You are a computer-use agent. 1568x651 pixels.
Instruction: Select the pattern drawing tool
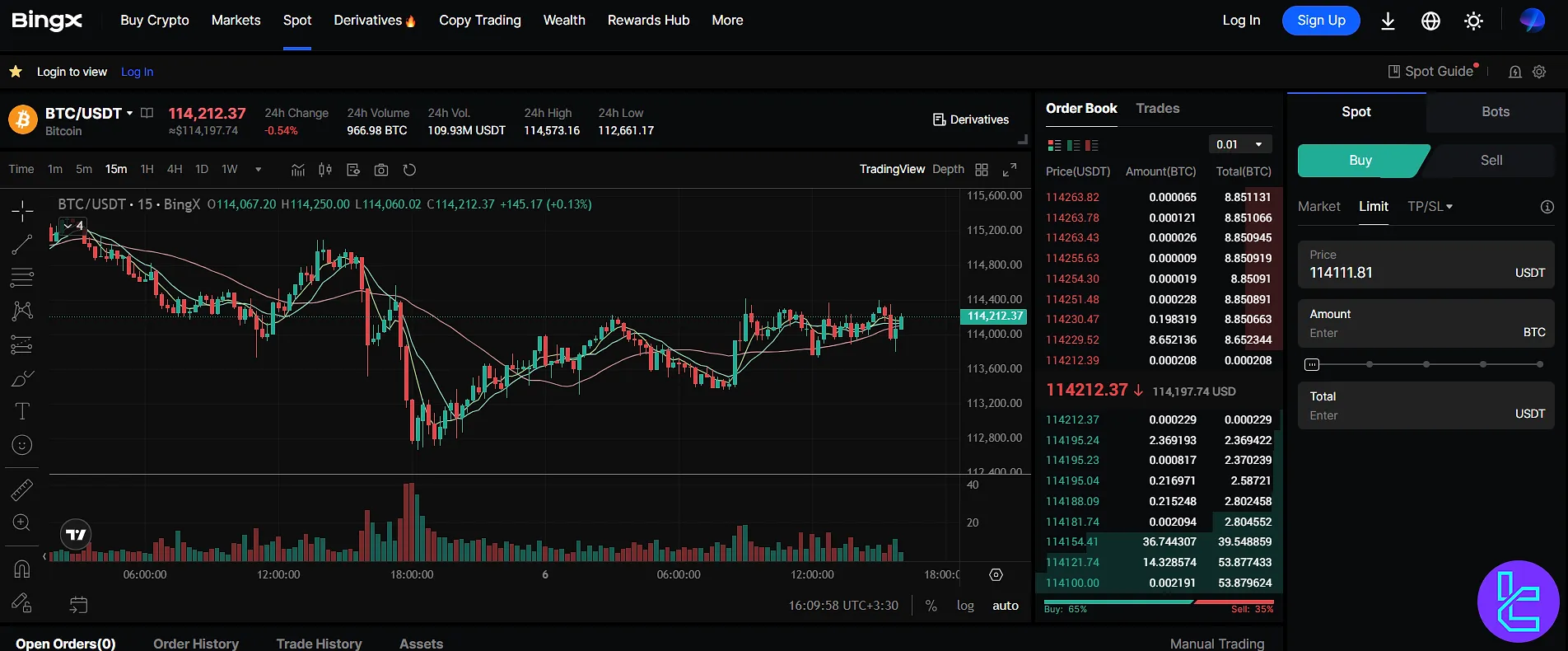click(x=22, y=311)
